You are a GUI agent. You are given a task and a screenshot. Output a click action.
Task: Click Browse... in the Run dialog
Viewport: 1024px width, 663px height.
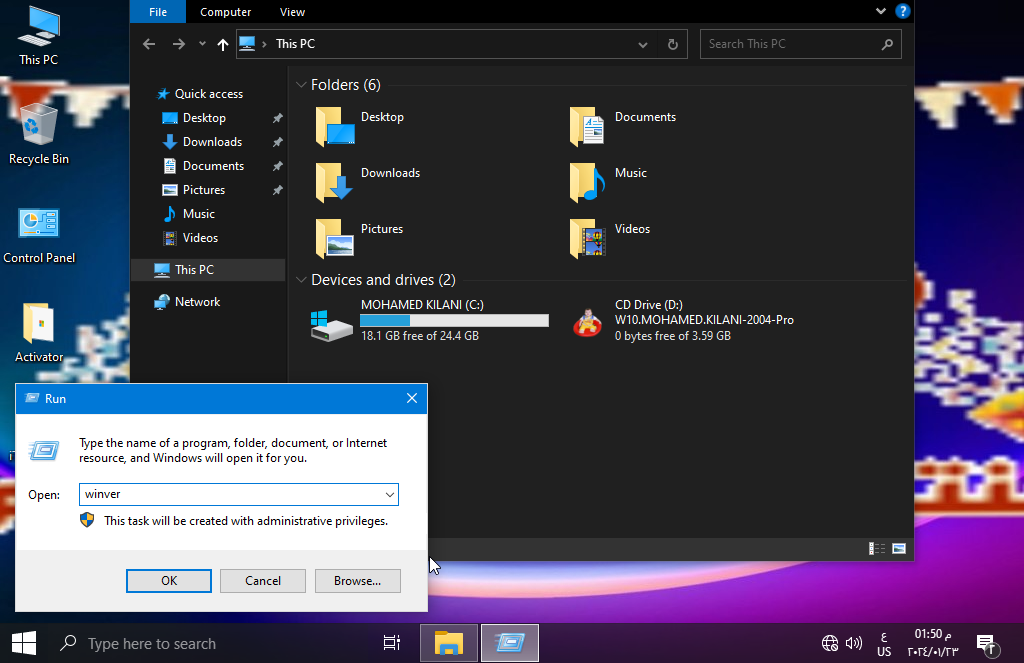[357, 581]
